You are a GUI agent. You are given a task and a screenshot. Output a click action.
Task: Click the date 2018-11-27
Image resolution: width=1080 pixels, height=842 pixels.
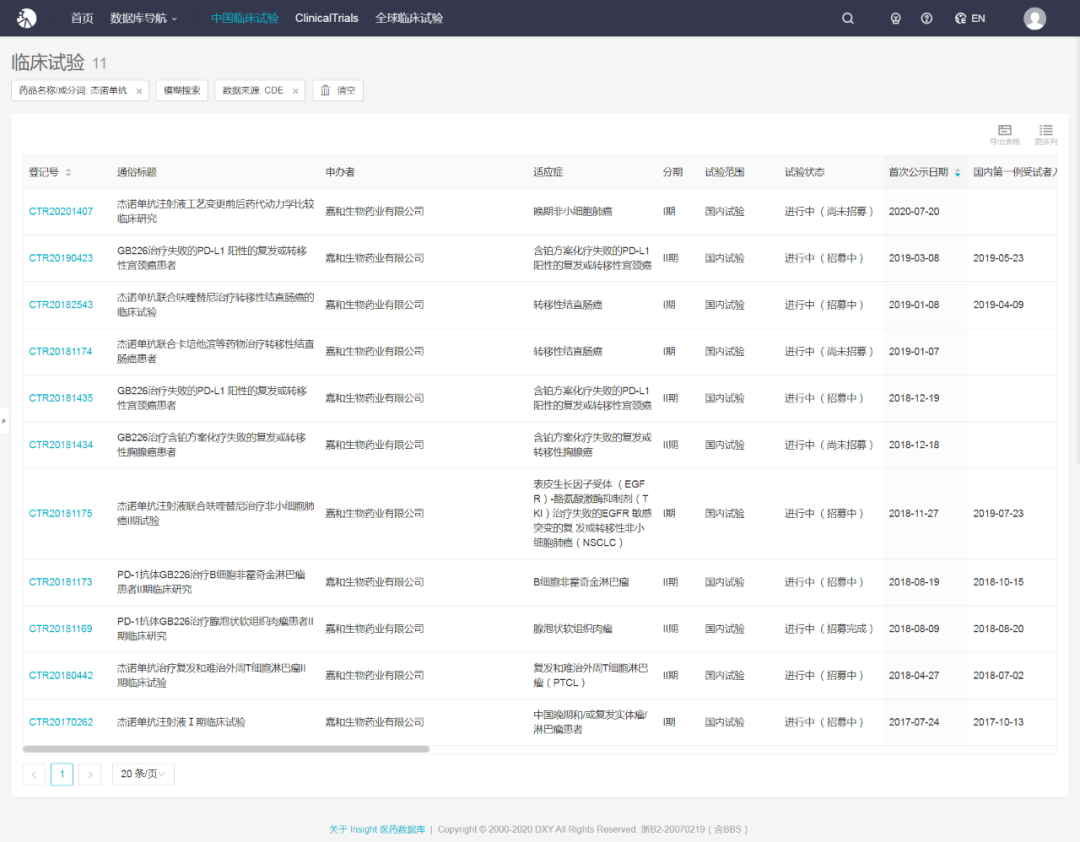(x=914, y=513)
